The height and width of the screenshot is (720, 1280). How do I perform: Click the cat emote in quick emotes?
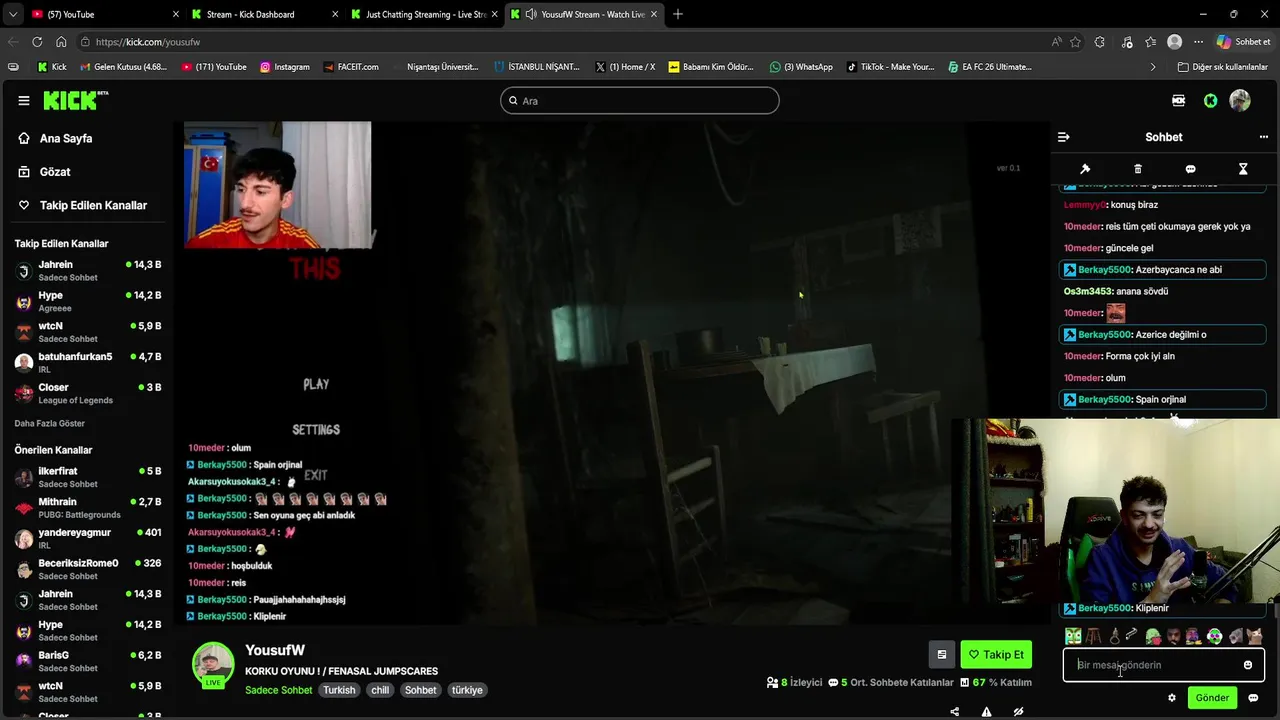point(1254,636)
